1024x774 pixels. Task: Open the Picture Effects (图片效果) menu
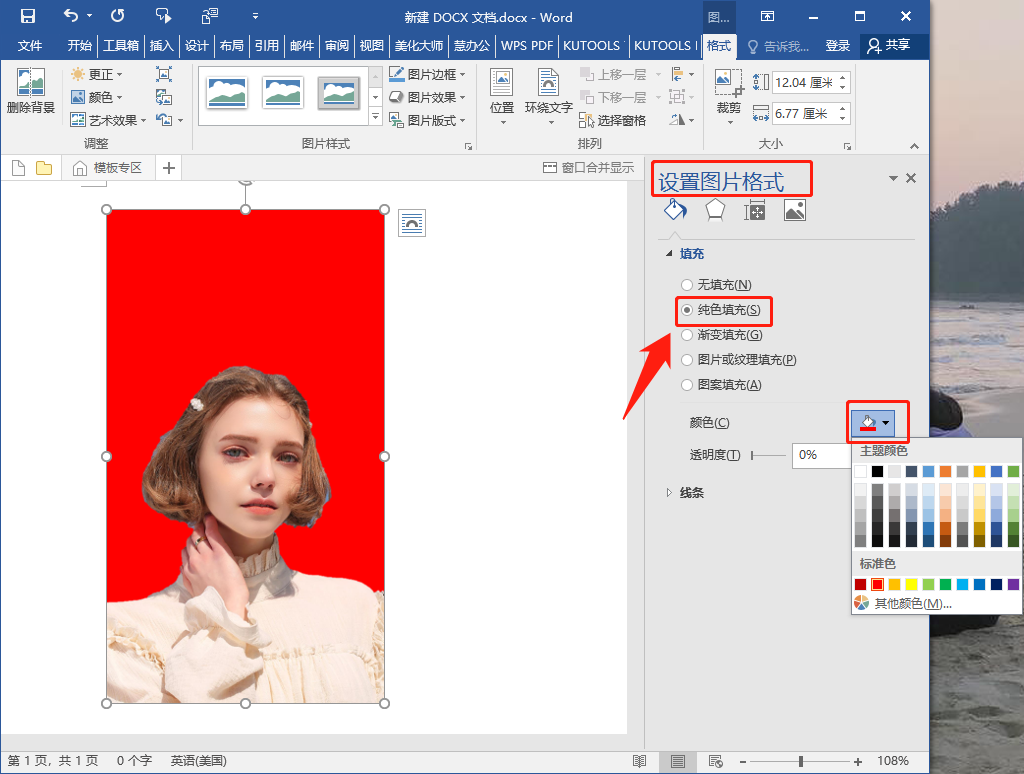[x=427, y=97]
